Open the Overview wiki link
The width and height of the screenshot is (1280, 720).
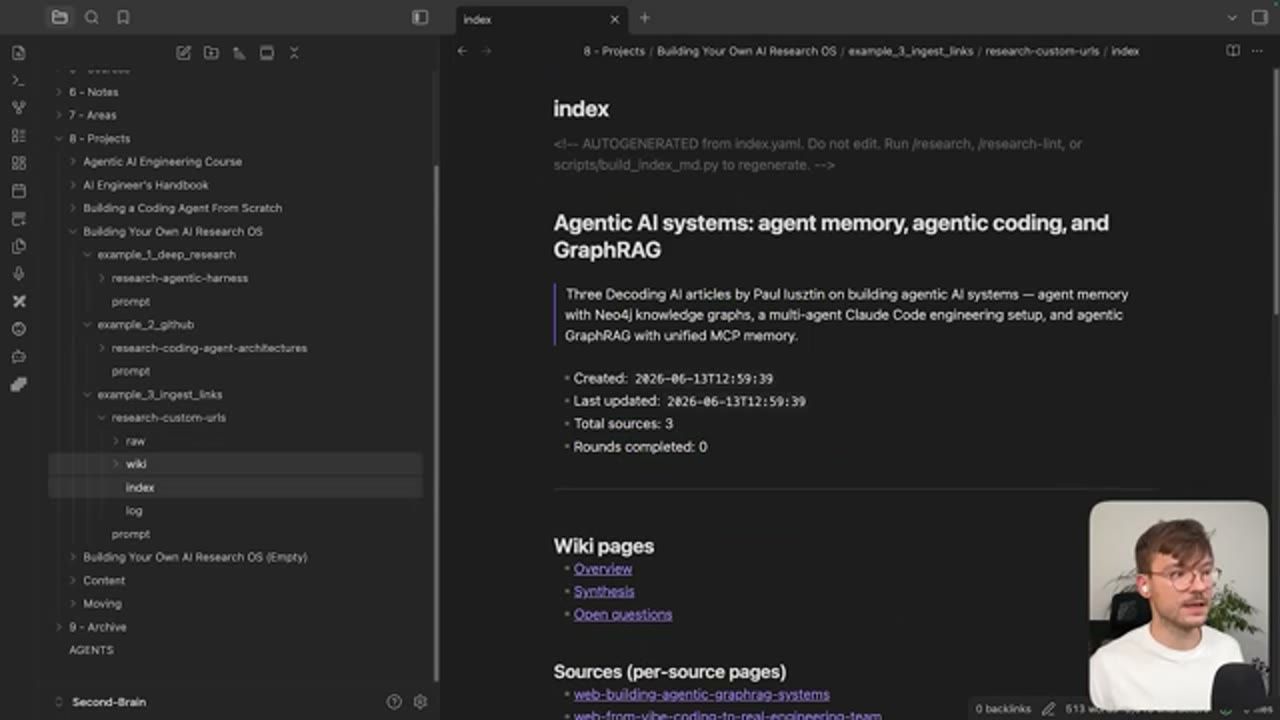[x=603, y=569]
